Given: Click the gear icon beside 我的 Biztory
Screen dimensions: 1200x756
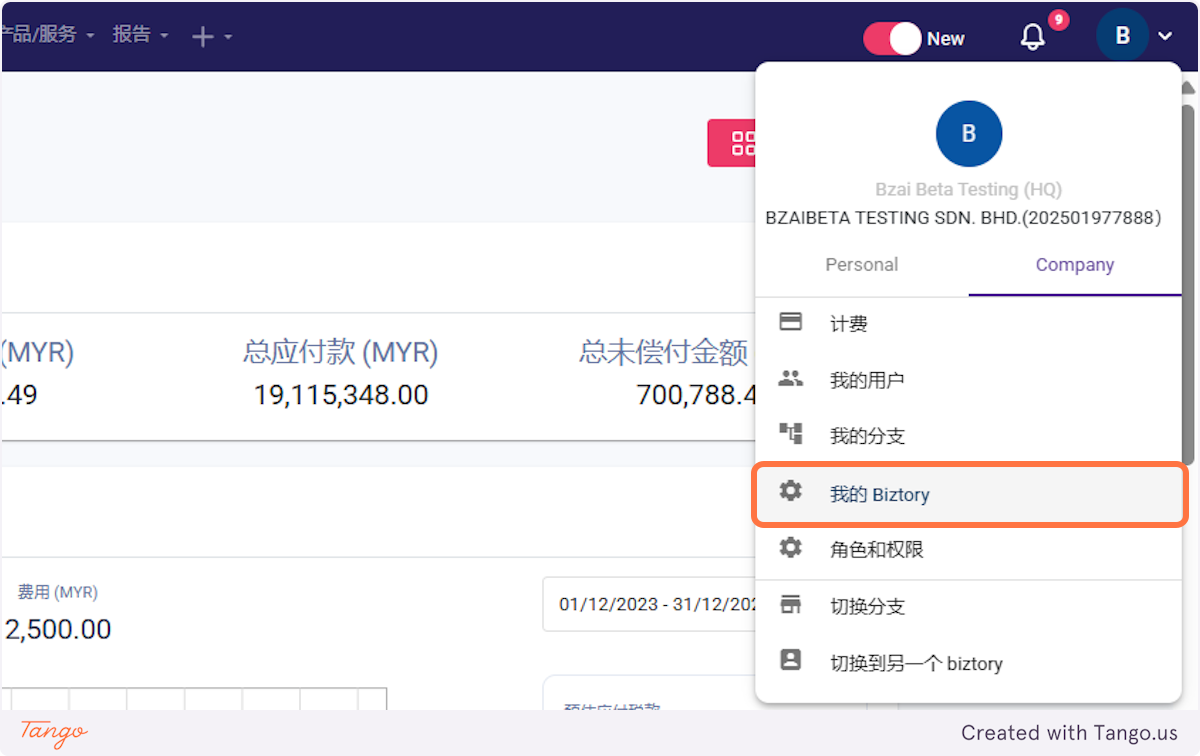Looking at the screenshot, I should 791,491.
